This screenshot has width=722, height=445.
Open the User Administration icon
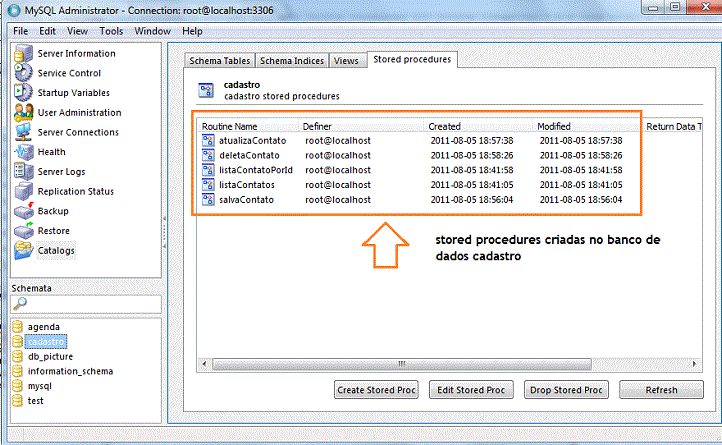pyautogui.click(x=23, y=112)
